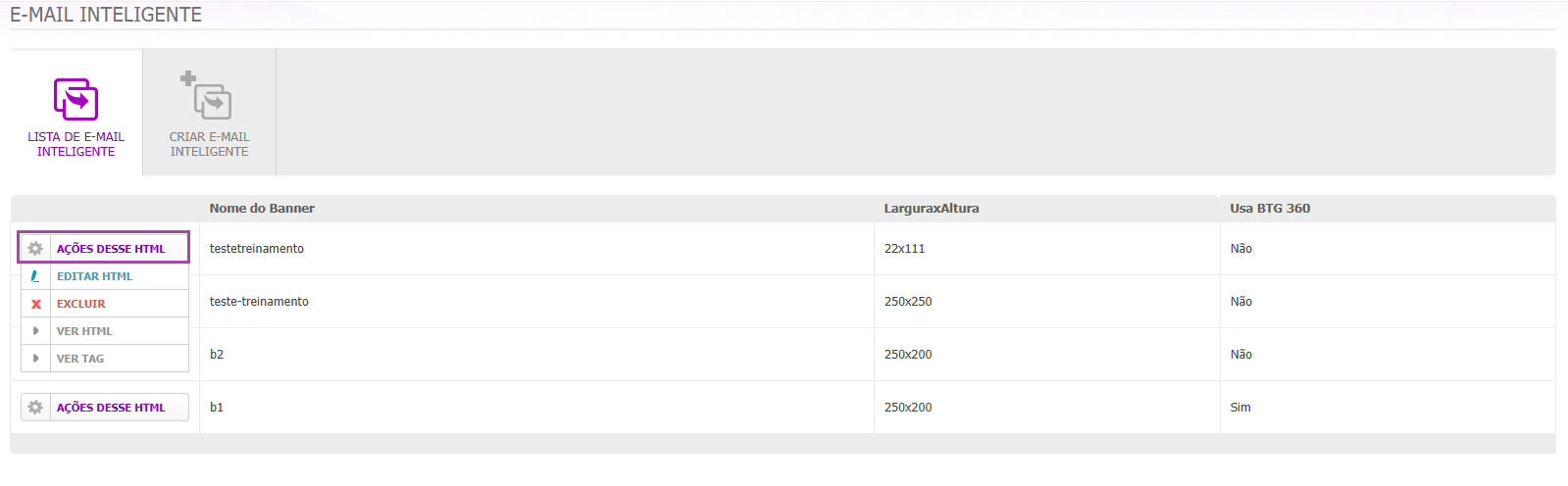The width and height of the screenshot is (1568, 486).
Task: Click the gear icon in the testetreinamento row
Action: [35, 249]
